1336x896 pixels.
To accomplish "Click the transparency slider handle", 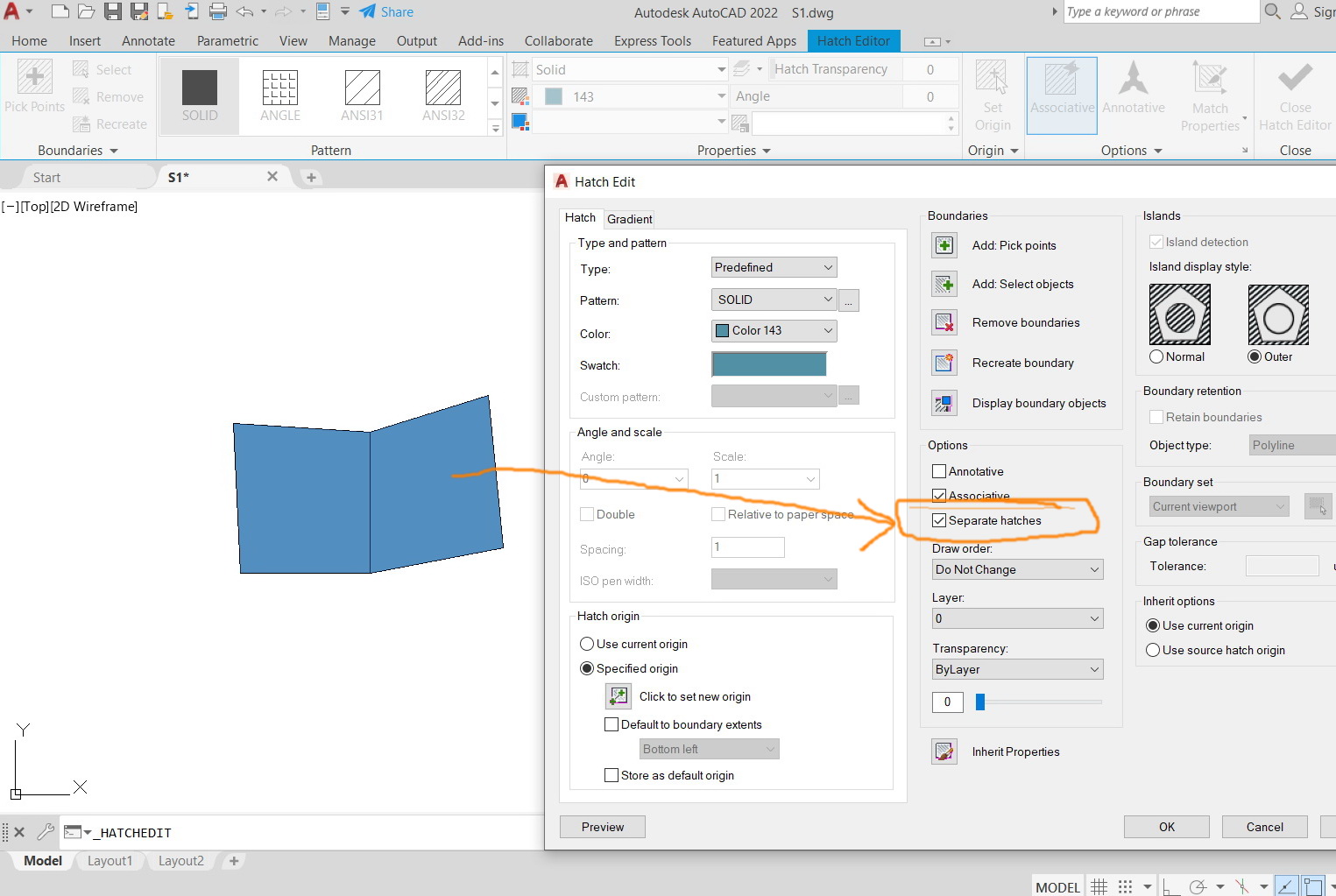I will click(x=980, y=702).
